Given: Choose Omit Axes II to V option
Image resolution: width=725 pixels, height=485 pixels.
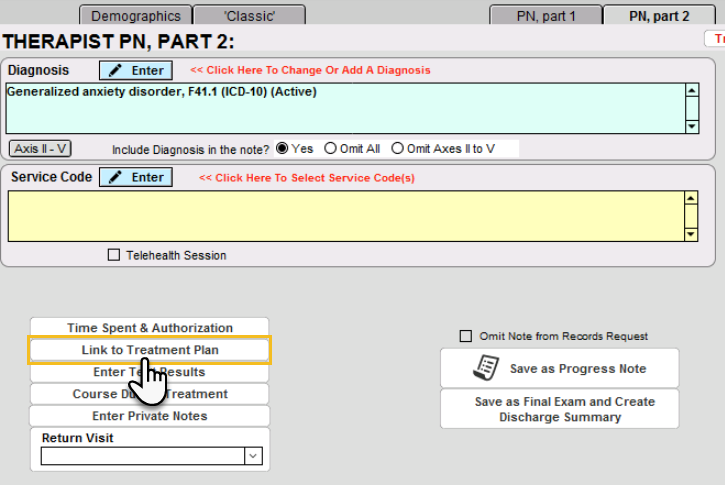Looking at the screenshot, I should [x=398, y=148].
